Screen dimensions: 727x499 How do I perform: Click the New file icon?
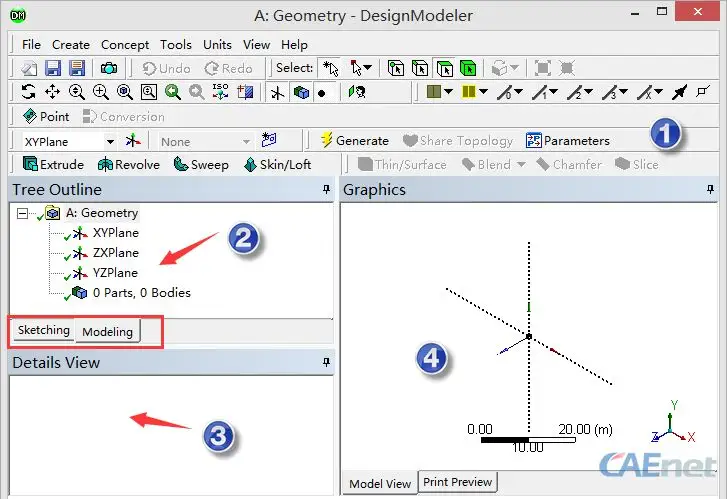29,69
